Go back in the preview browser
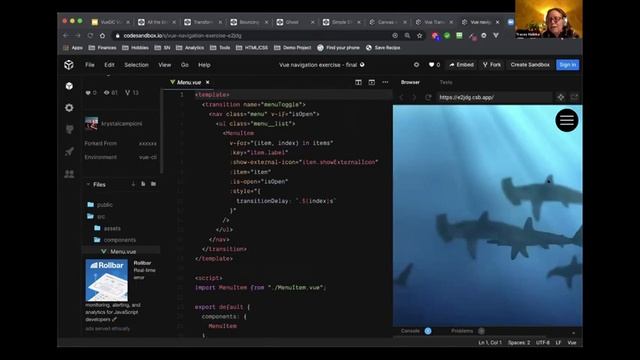This screenshot has height=360, width=640. pos(402,98)
